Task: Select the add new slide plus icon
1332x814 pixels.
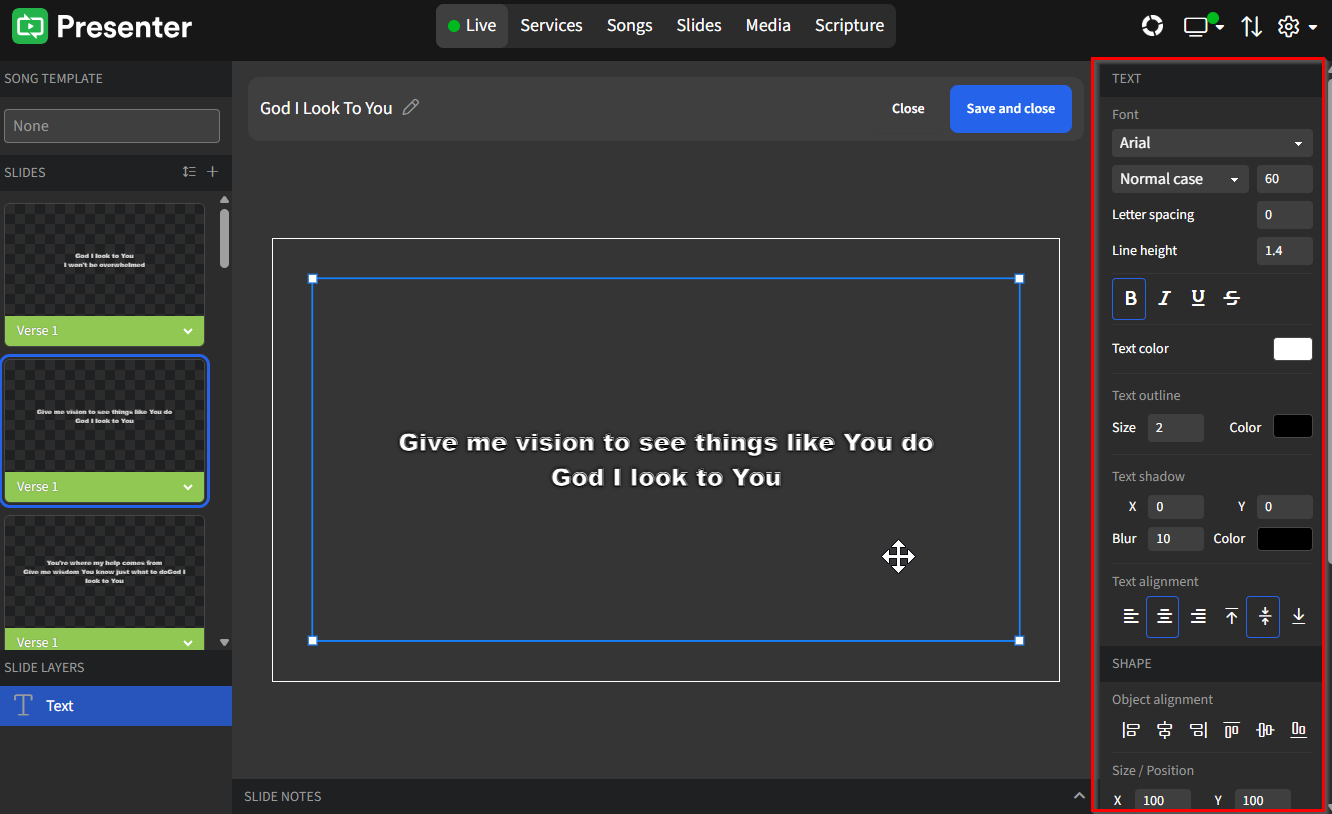Action: [212, 172]
